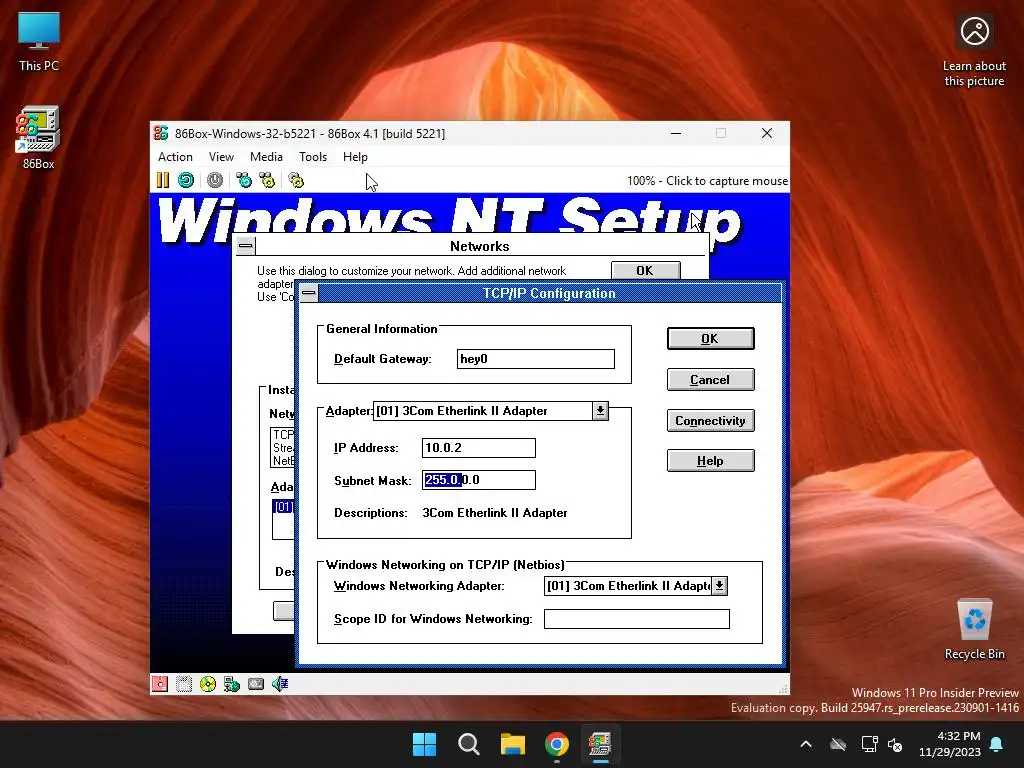
Task: Open the Action menu
Action: click(x=175, y=157)
